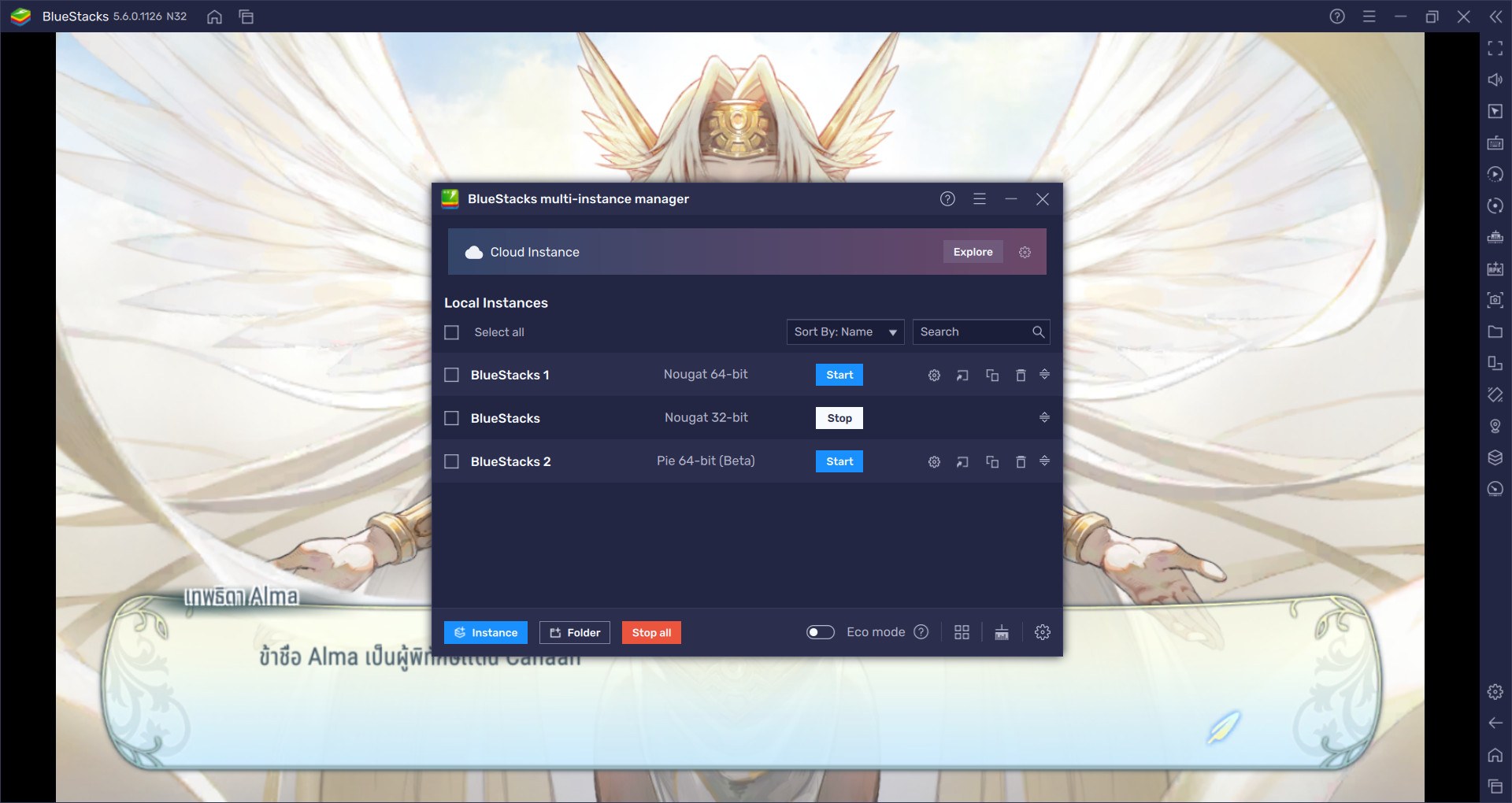Open set location icon in sidebar

1495,427
